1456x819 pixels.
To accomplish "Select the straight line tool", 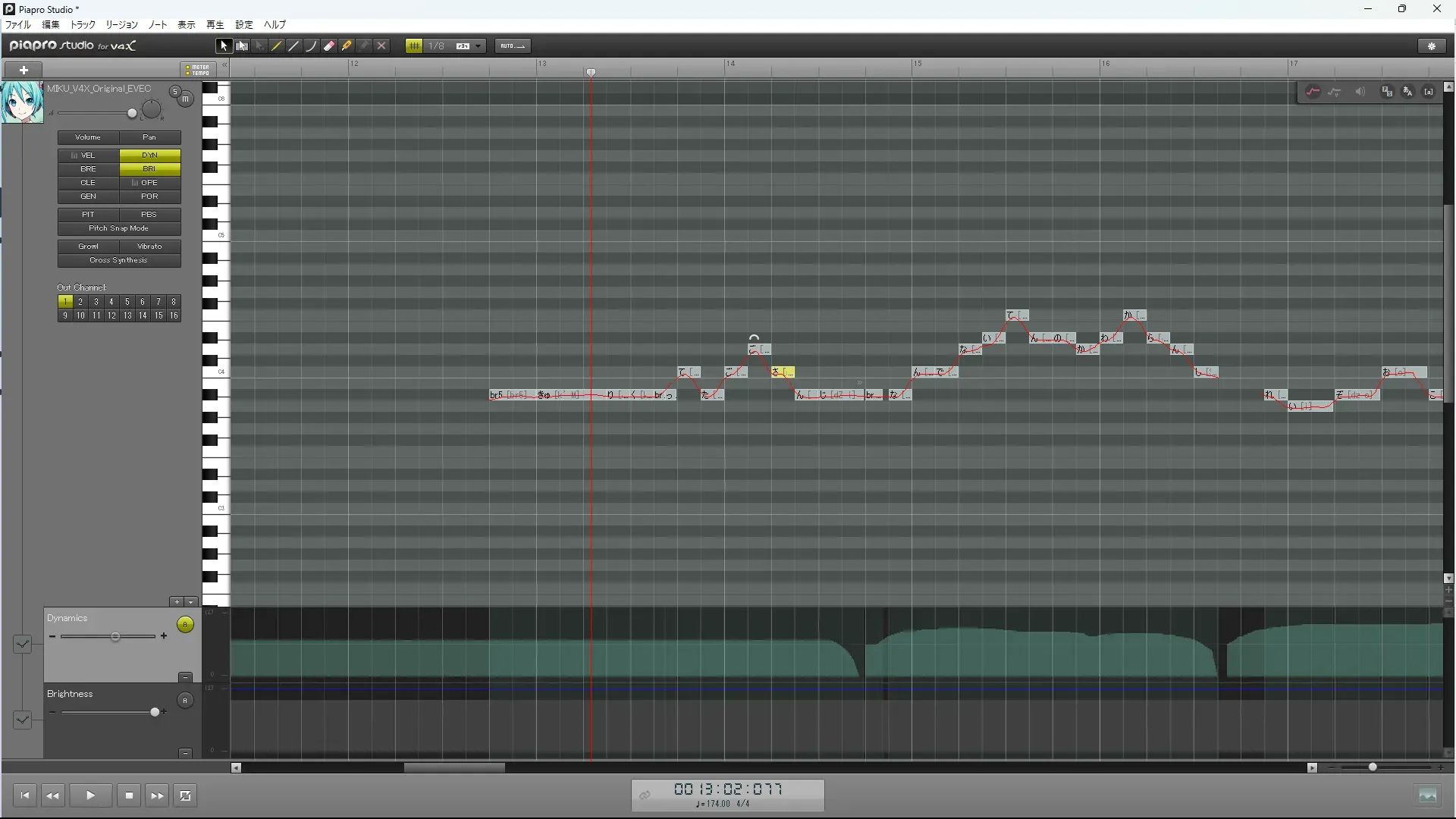I will [x=294, y=46].
